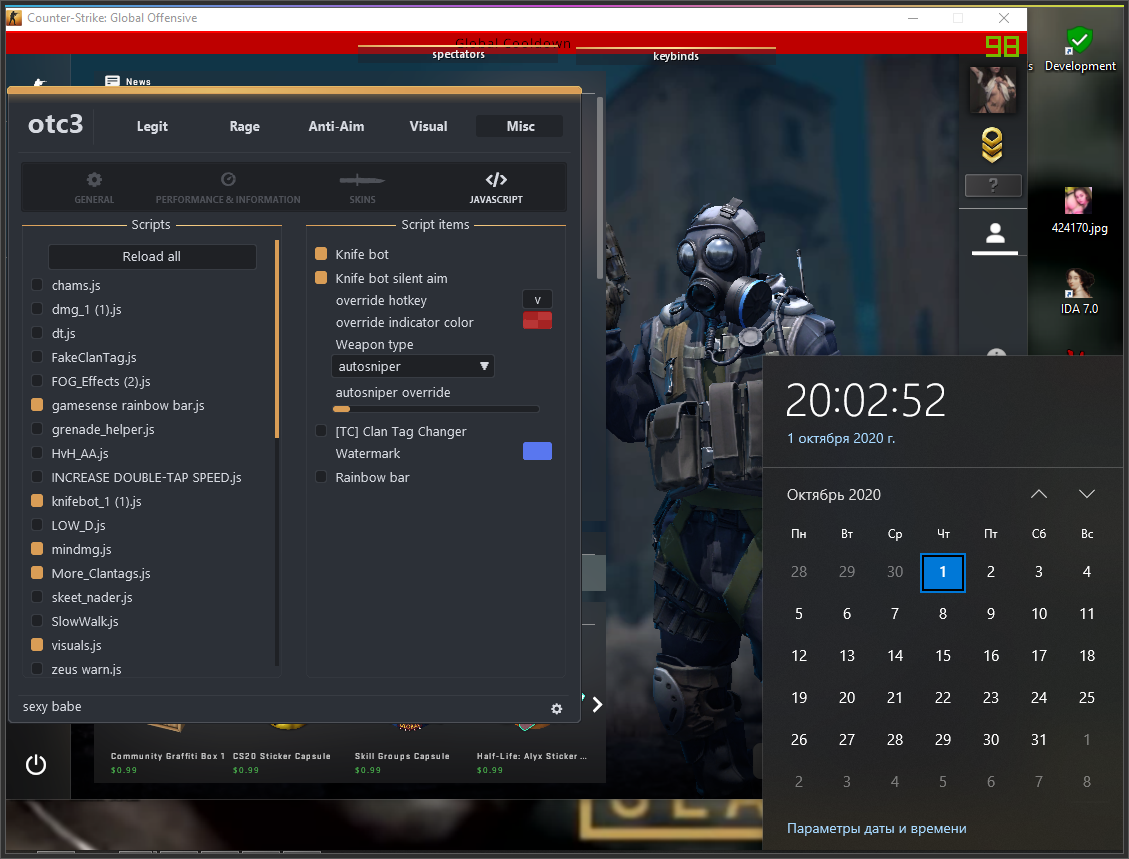Disable gamesense rainbow bar.js script
Viewport: 1129px width, 859px height.
click(37, 405)
